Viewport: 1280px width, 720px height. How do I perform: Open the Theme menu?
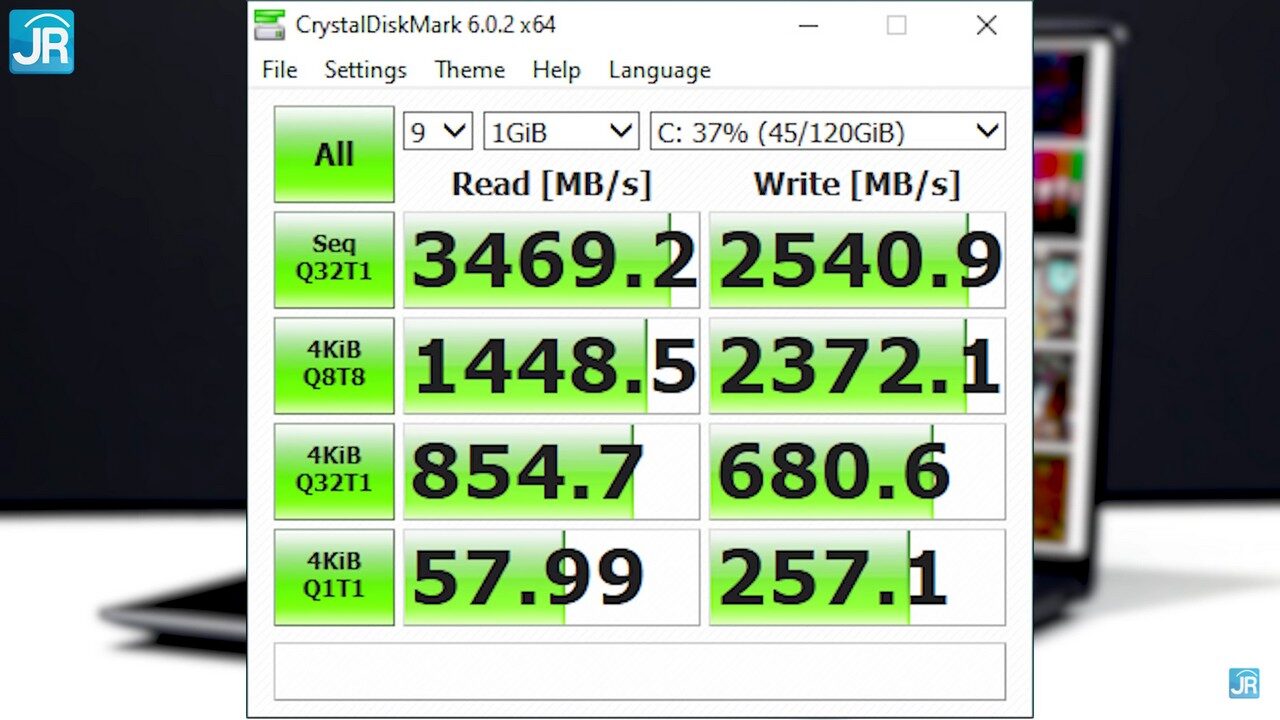pyautogui.click(x=469, y=70)
